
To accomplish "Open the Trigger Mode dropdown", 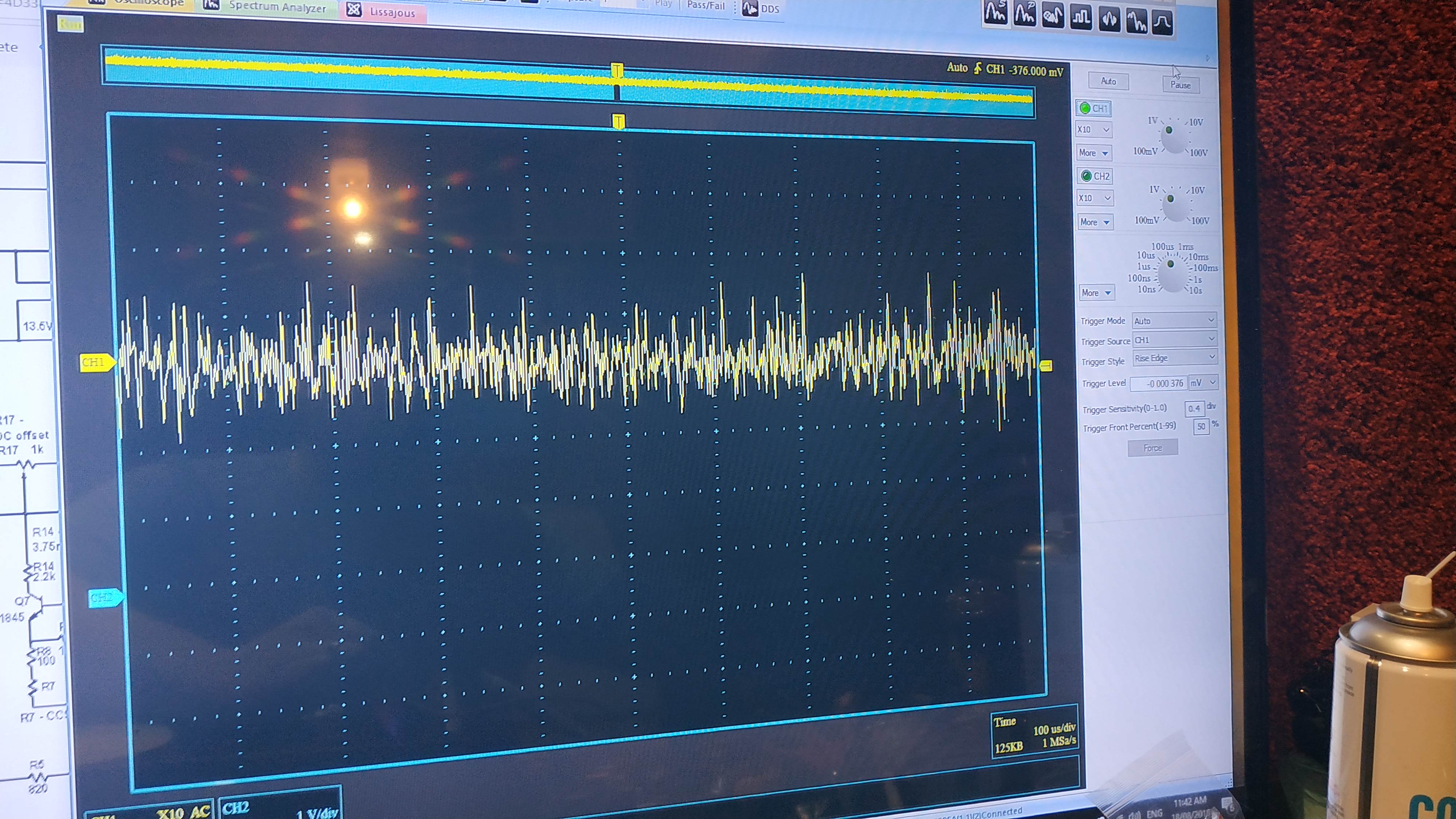I will pyautogui.click(x=1175, y=320).
